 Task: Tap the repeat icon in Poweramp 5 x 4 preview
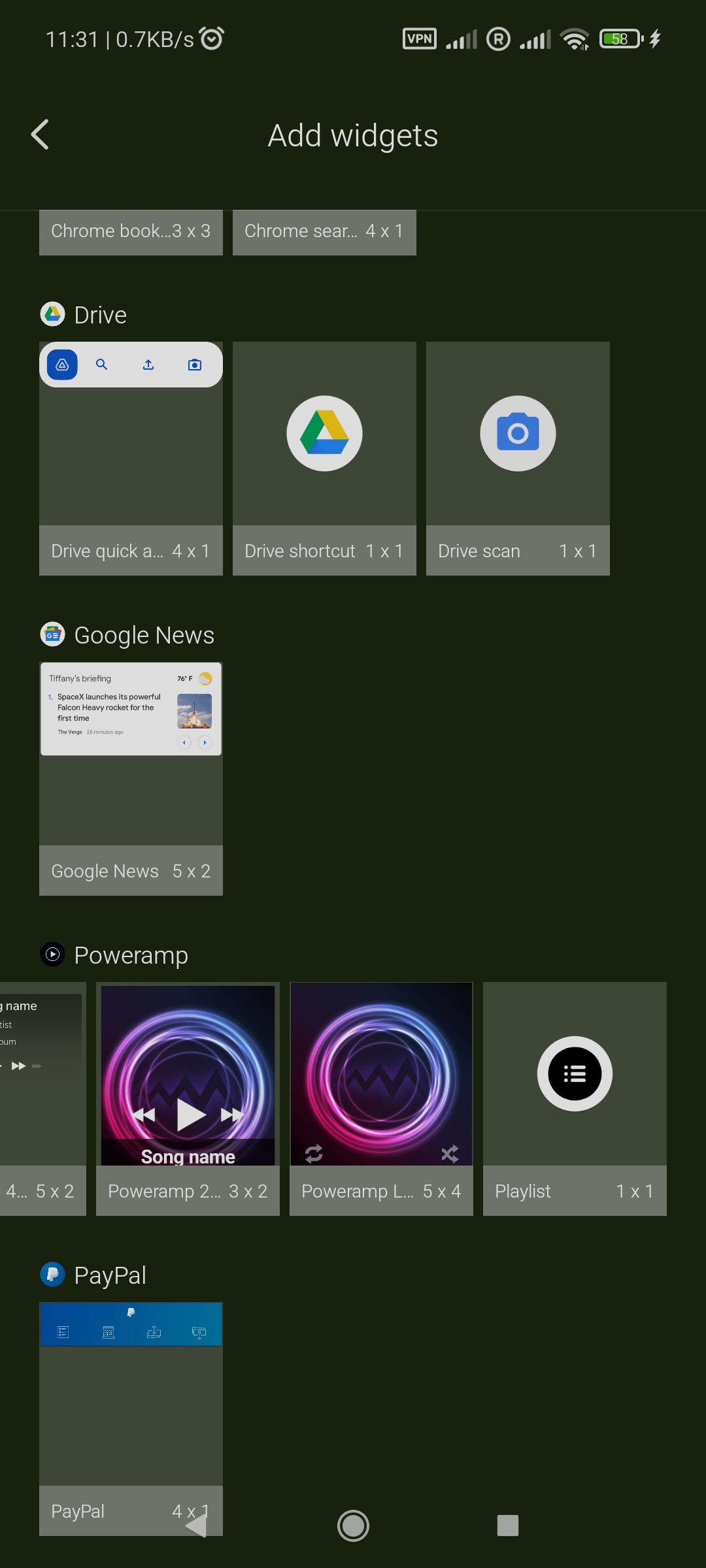[314, 1154]
